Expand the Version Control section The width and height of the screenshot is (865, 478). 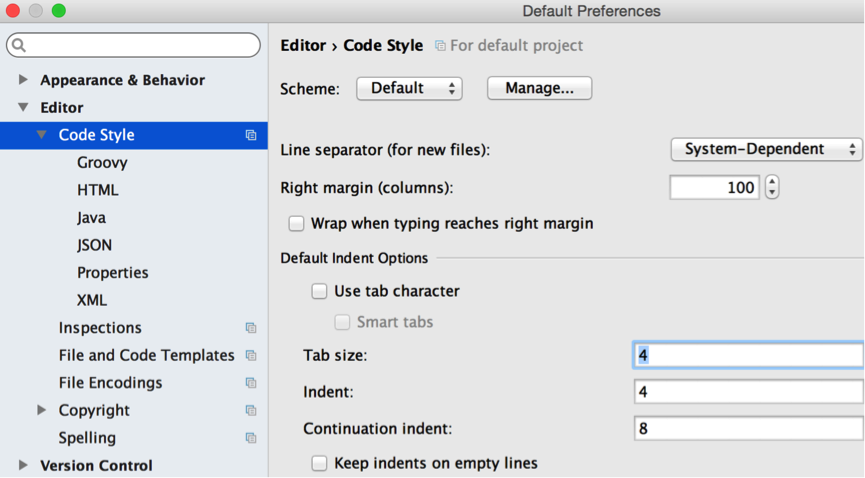(23, 465)
